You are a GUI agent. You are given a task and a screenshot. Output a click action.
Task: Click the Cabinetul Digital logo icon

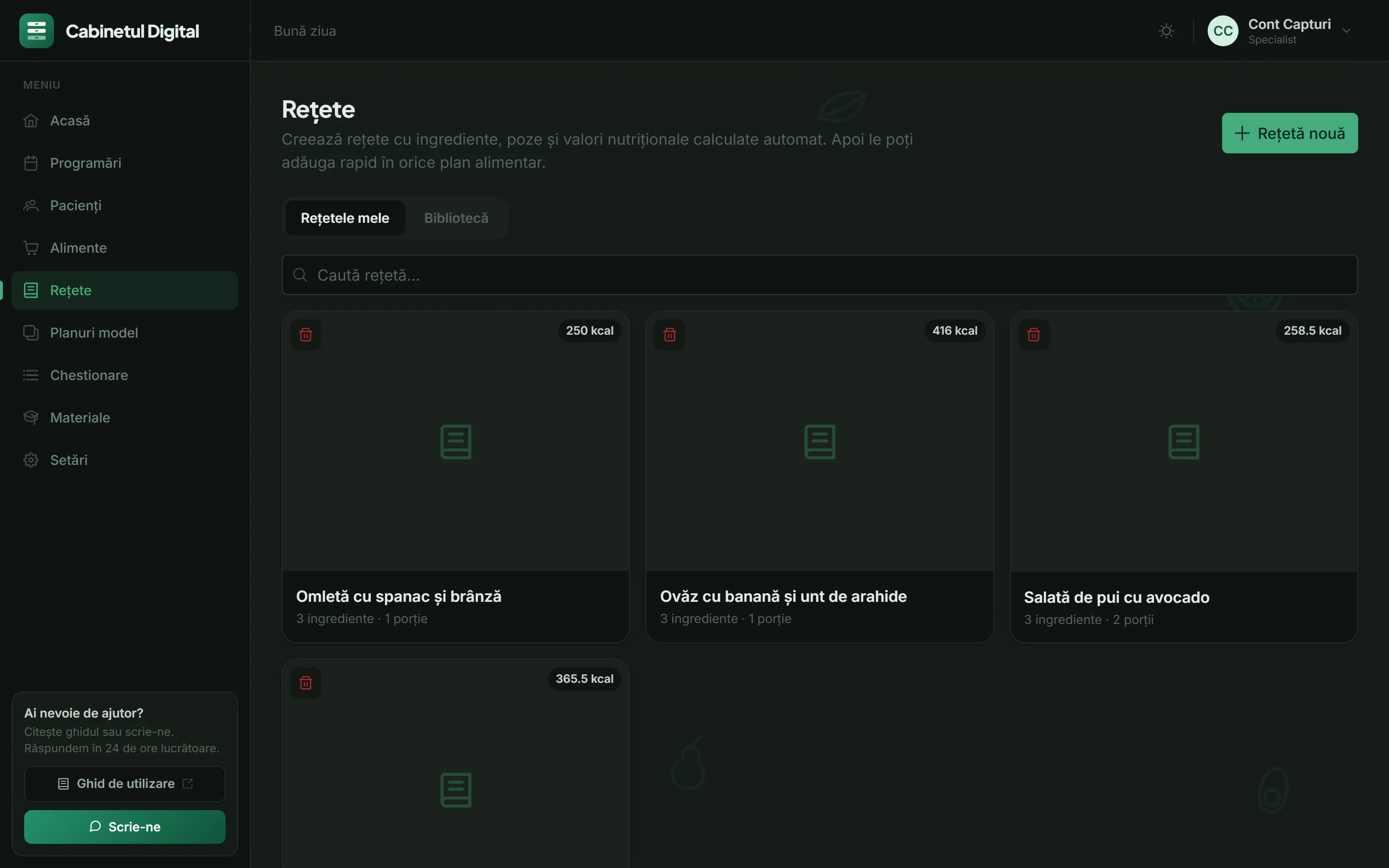pos(36,31)
